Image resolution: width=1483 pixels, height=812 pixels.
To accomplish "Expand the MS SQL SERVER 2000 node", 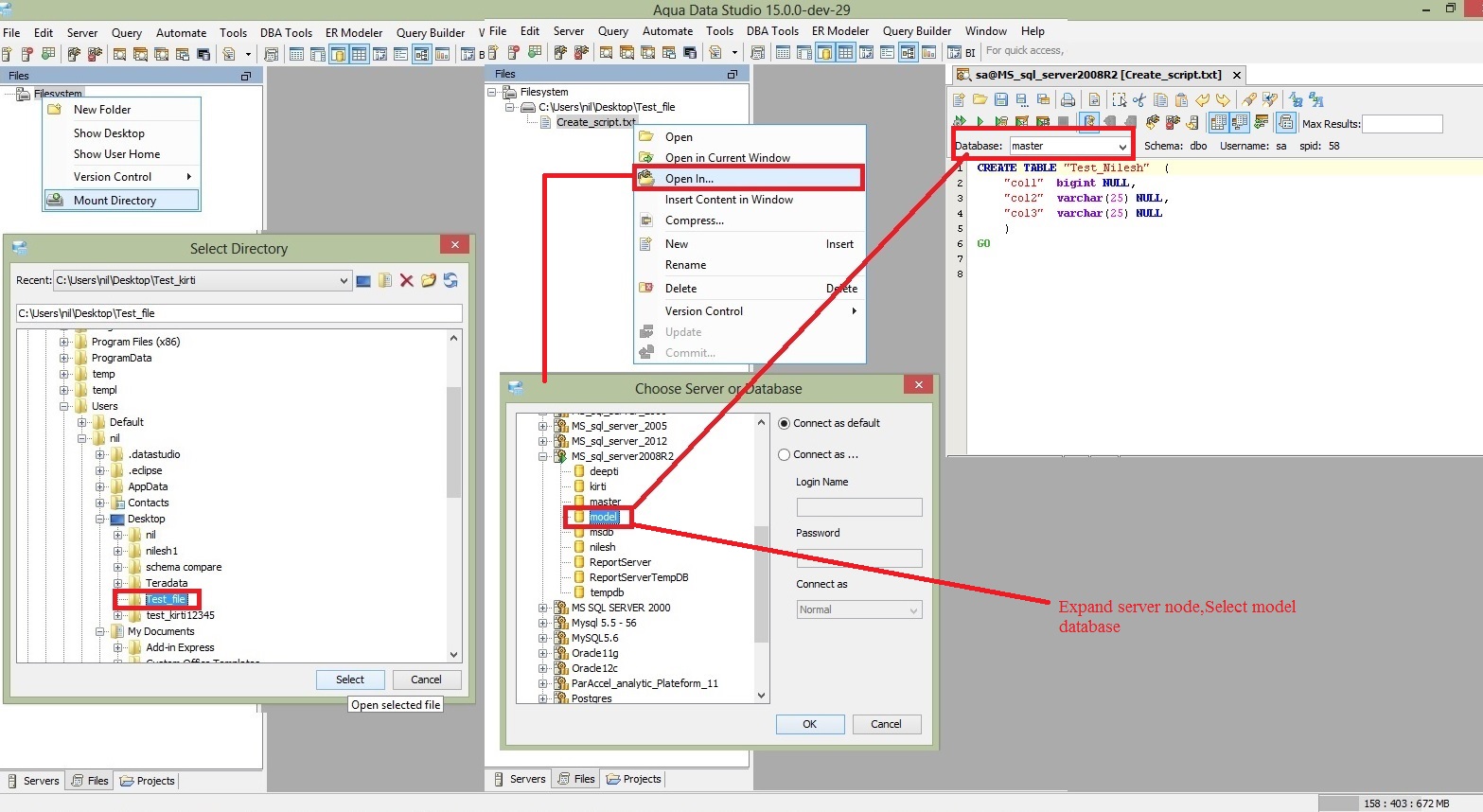I will (543, 608).
